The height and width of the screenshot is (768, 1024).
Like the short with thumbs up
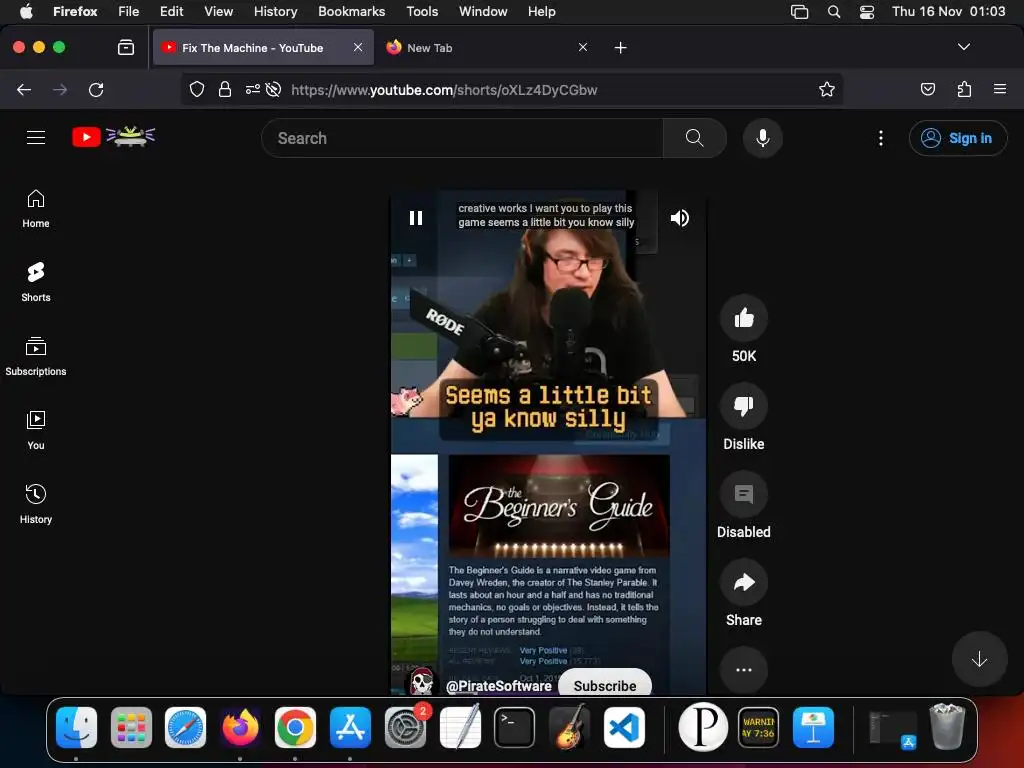click(744, 318)
